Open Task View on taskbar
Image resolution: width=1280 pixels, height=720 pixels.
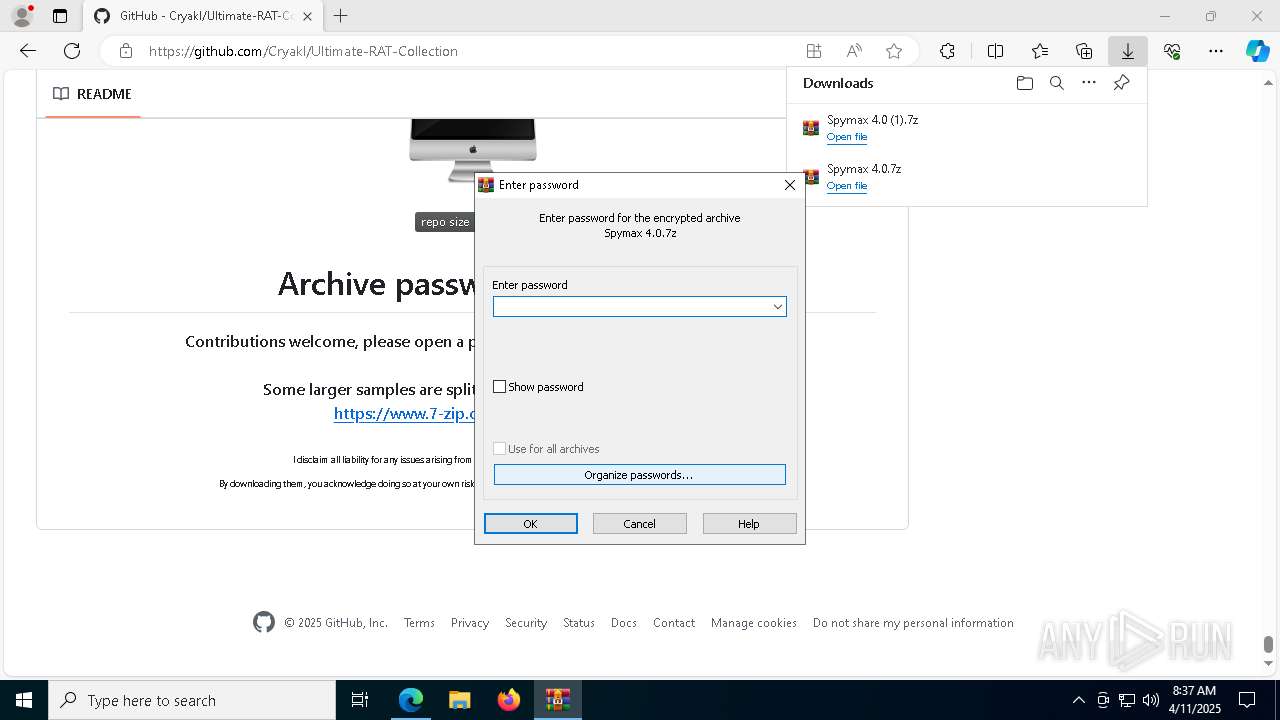coord(360,700)
